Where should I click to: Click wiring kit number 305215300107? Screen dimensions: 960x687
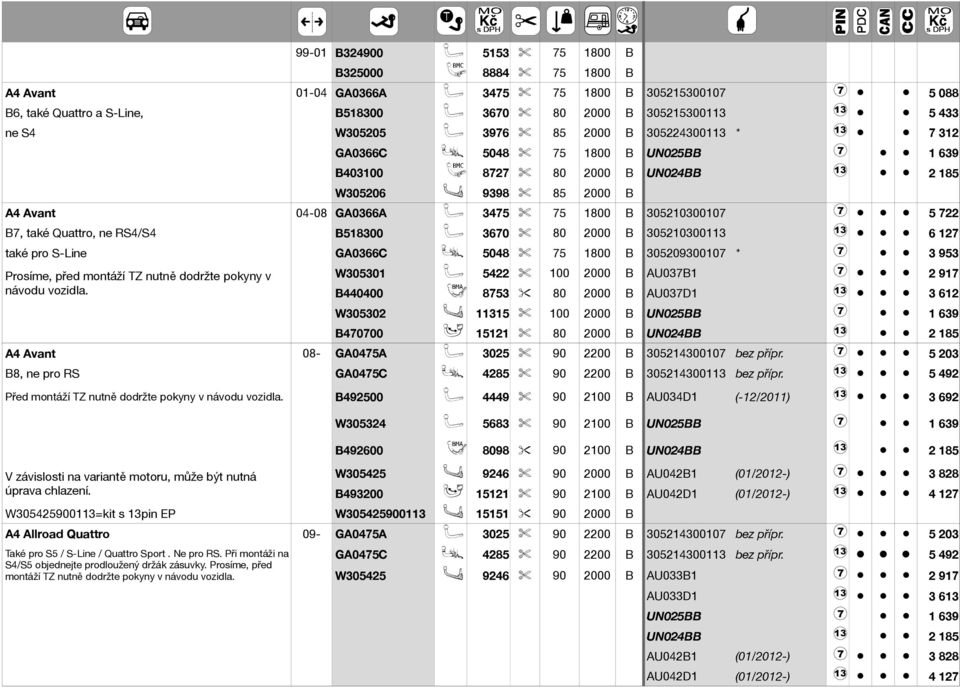coord(686,93)
